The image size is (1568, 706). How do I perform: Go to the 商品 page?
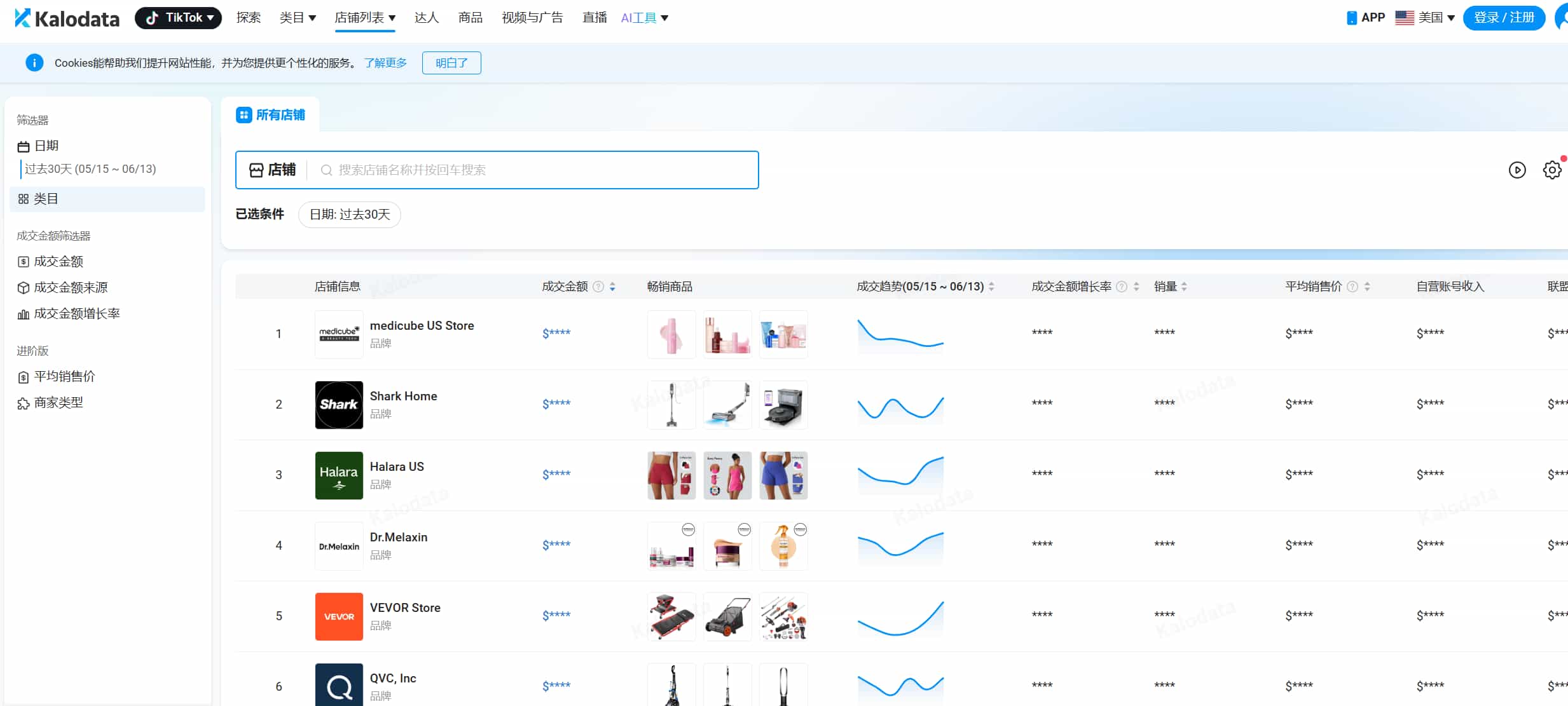coord(471,18)
